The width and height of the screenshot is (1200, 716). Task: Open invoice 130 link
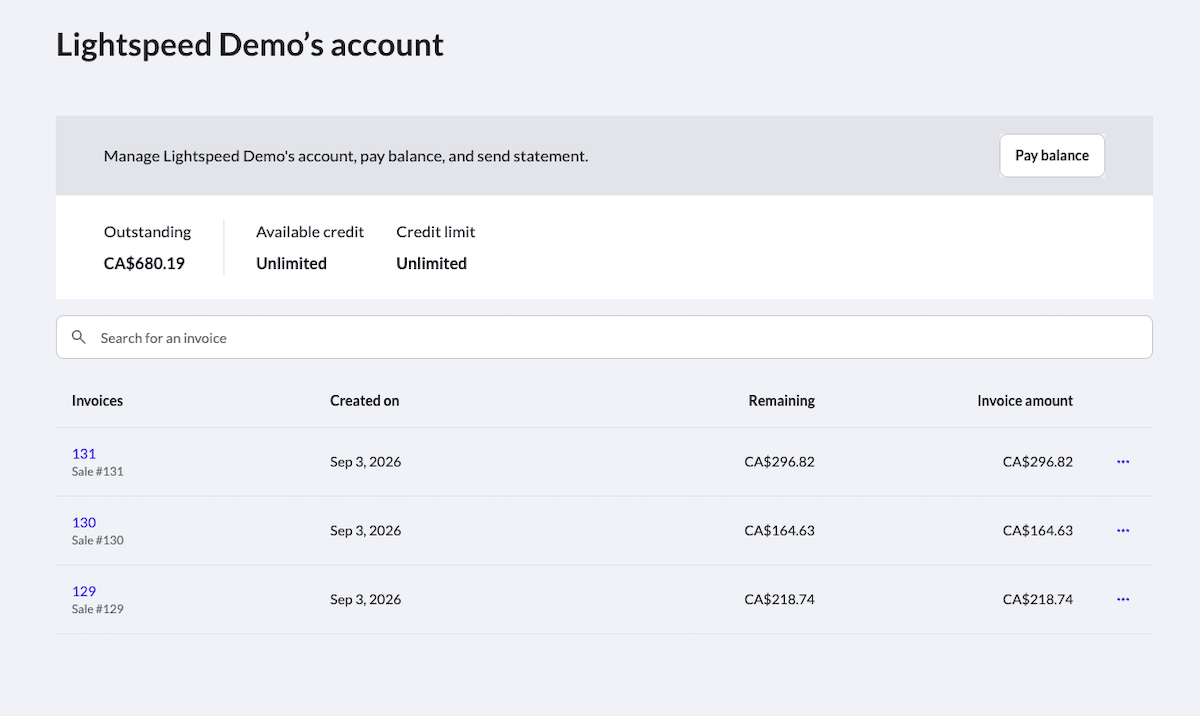pyautogui.click(x=84, y=522)
